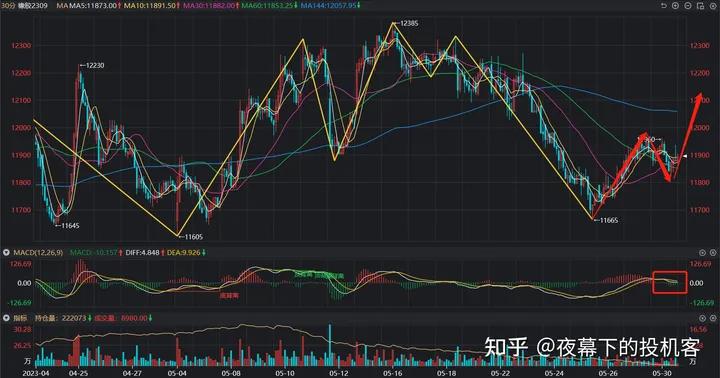Click the 成交量 8980.00 value
The width and height of the screenshot is (720, 378).
tap(121, 318)
